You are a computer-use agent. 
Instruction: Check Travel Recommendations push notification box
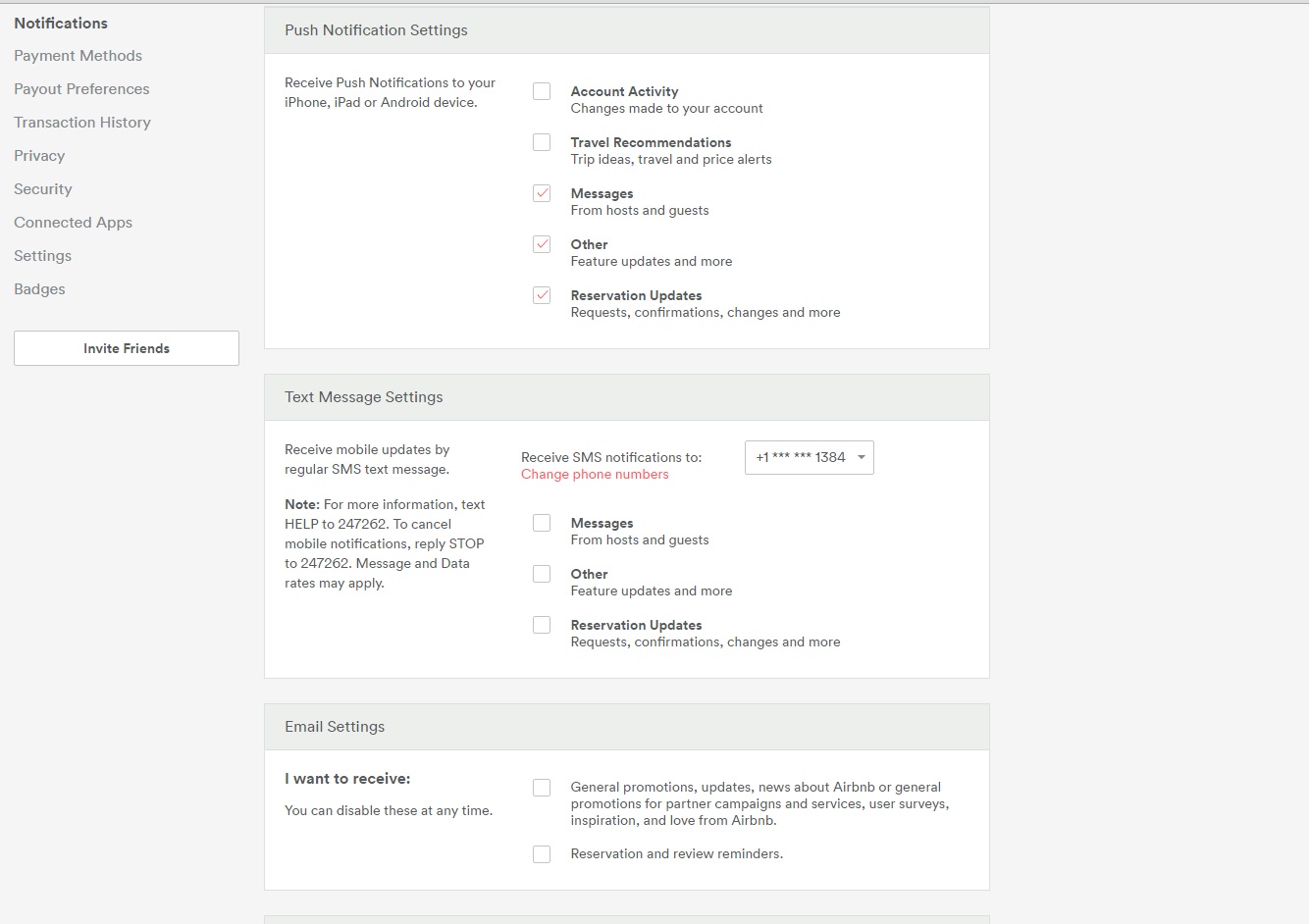tap(542, 142)
